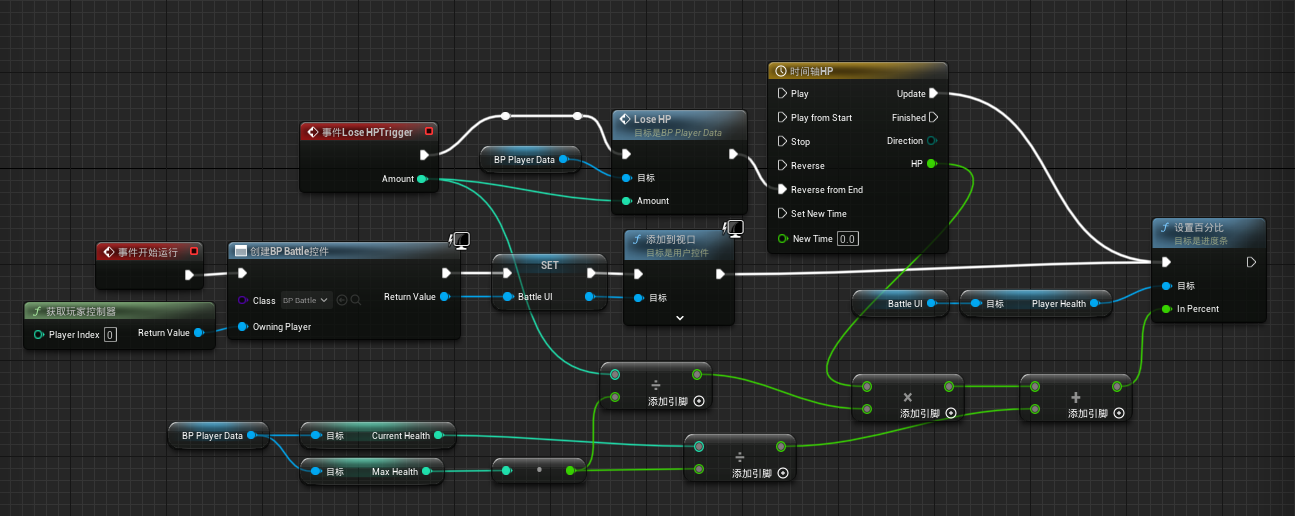The image size is (1295, 516).
Task: Click the clock icon on 时间轴HP node
Action: pos(781,72)
